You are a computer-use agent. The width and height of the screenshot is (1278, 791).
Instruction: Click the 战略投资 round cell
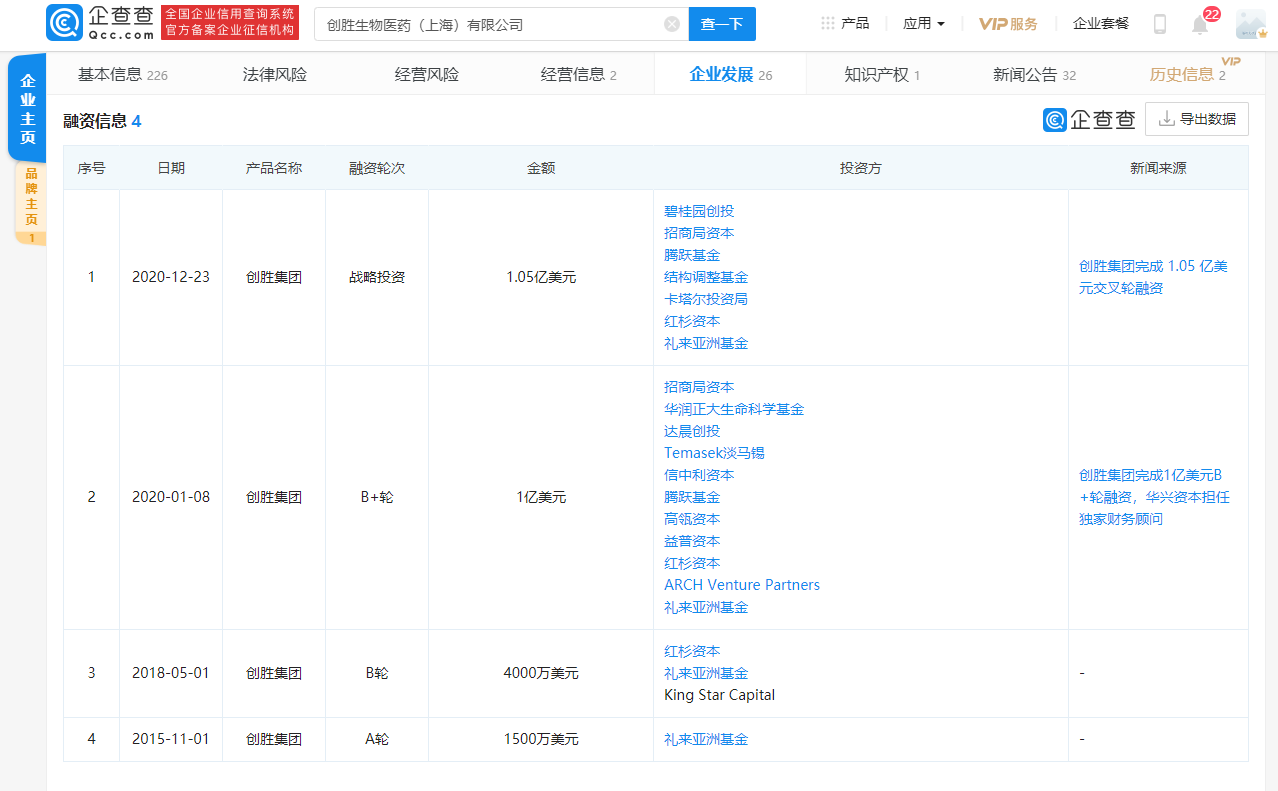coord(377,277)
